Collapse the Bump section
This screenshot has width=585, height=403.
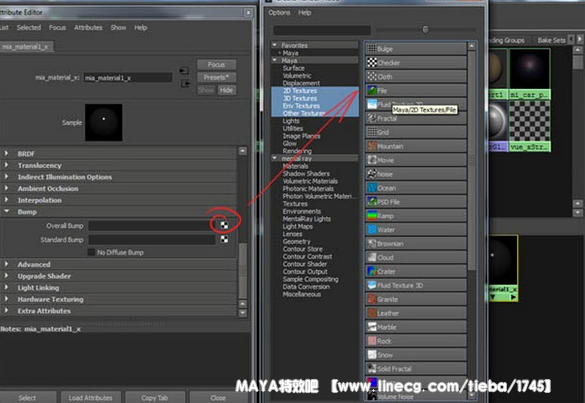(x=6, y=211)
